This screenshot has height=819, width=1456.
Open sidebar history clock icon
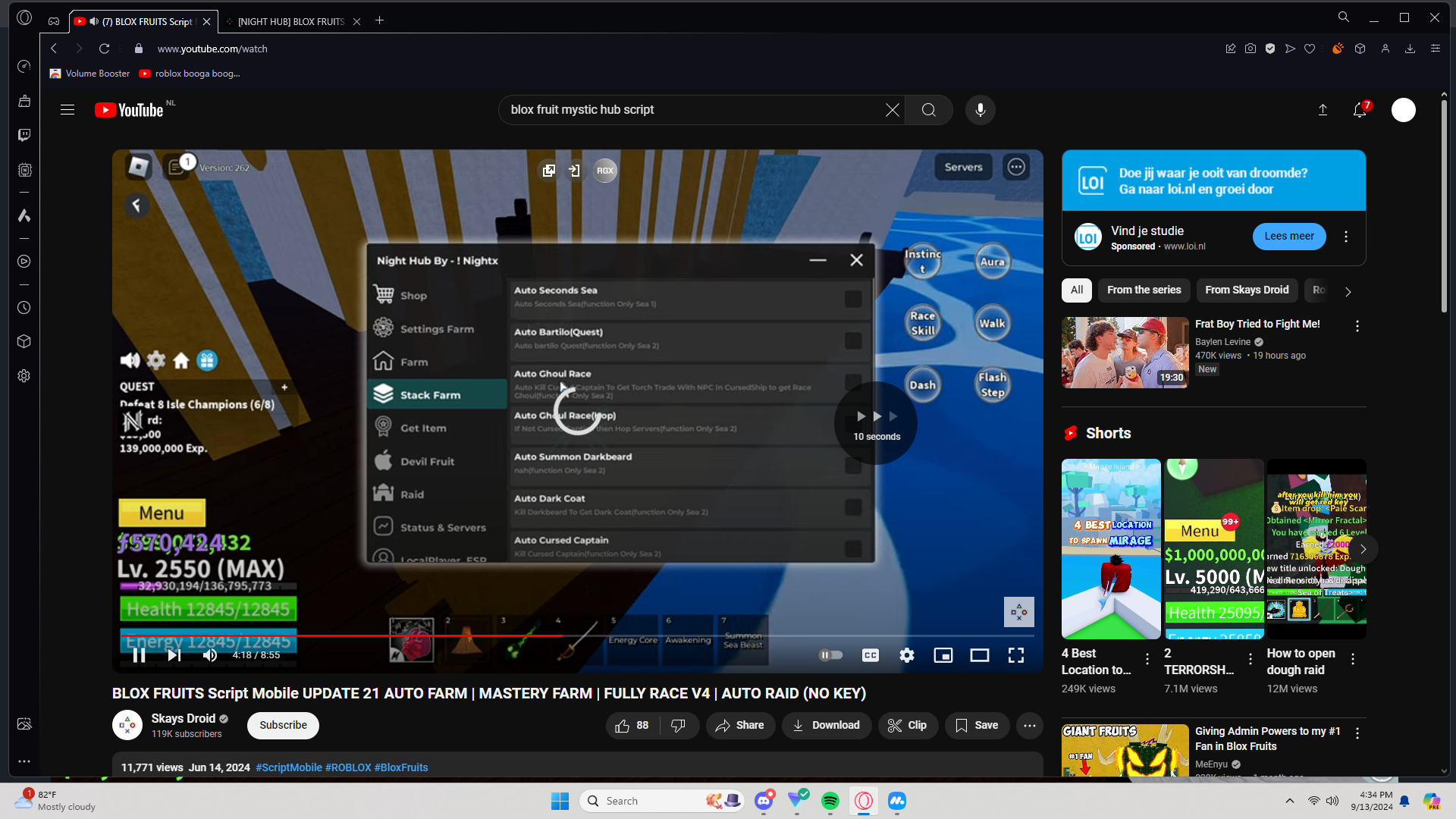click(24, 308)
